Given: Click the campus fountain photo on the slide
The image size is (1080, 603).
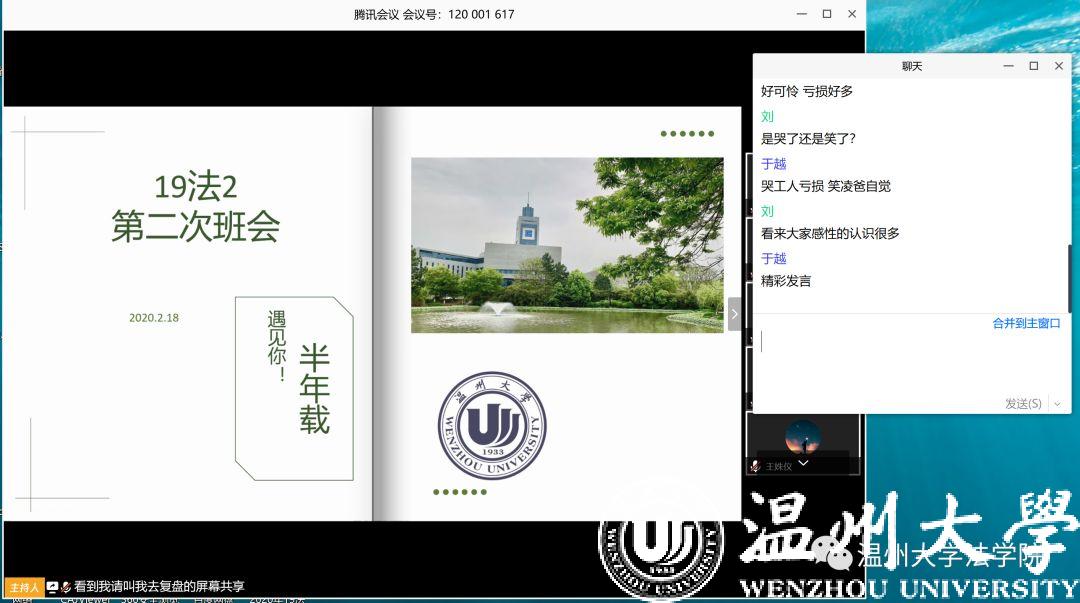Looking at the screenshot, I should click(567, 245).
